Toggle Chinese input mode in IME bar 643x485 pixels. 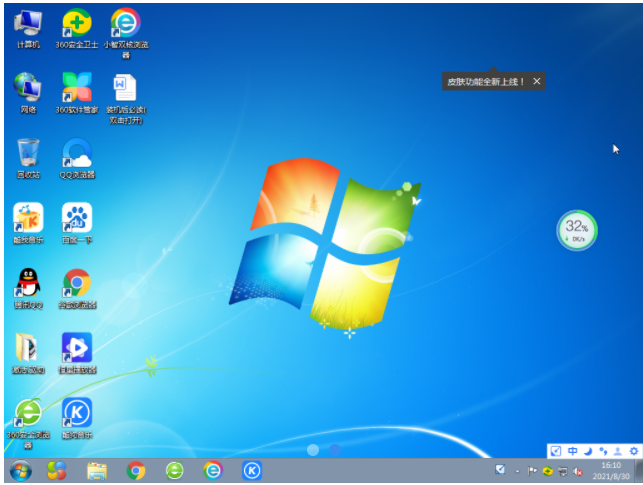tap(573, 451)
